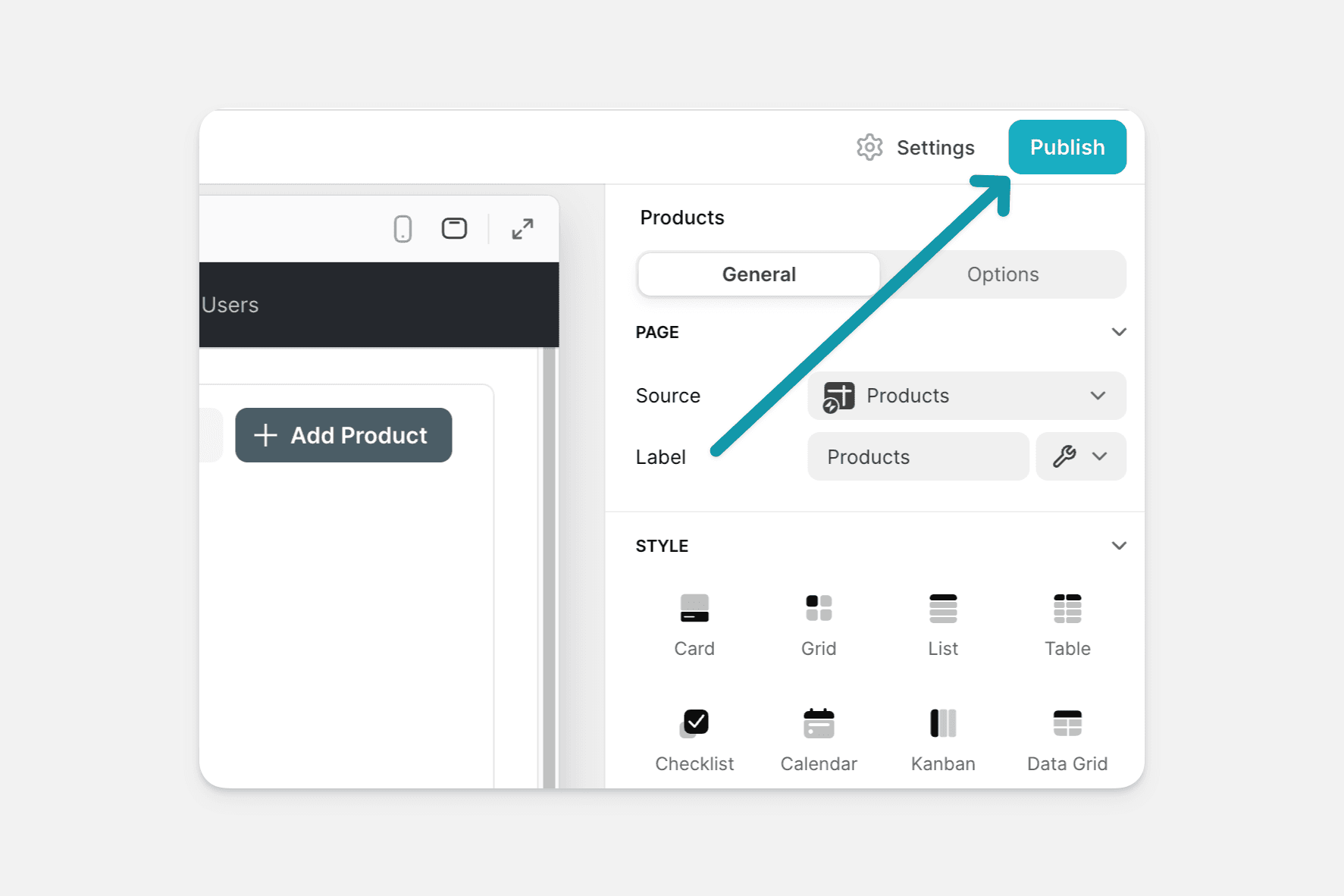Click the Label text field
Image resolution: width=1344 pixels, height=896 pixels.
(x=917, y=456)
